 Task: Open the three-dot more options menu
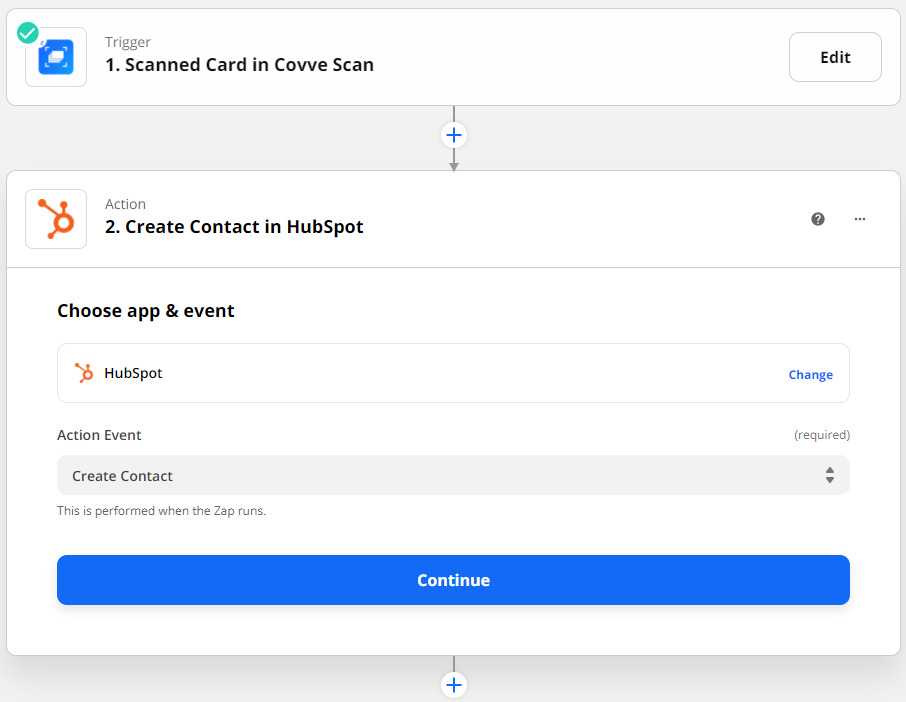[x=860, y=219]
